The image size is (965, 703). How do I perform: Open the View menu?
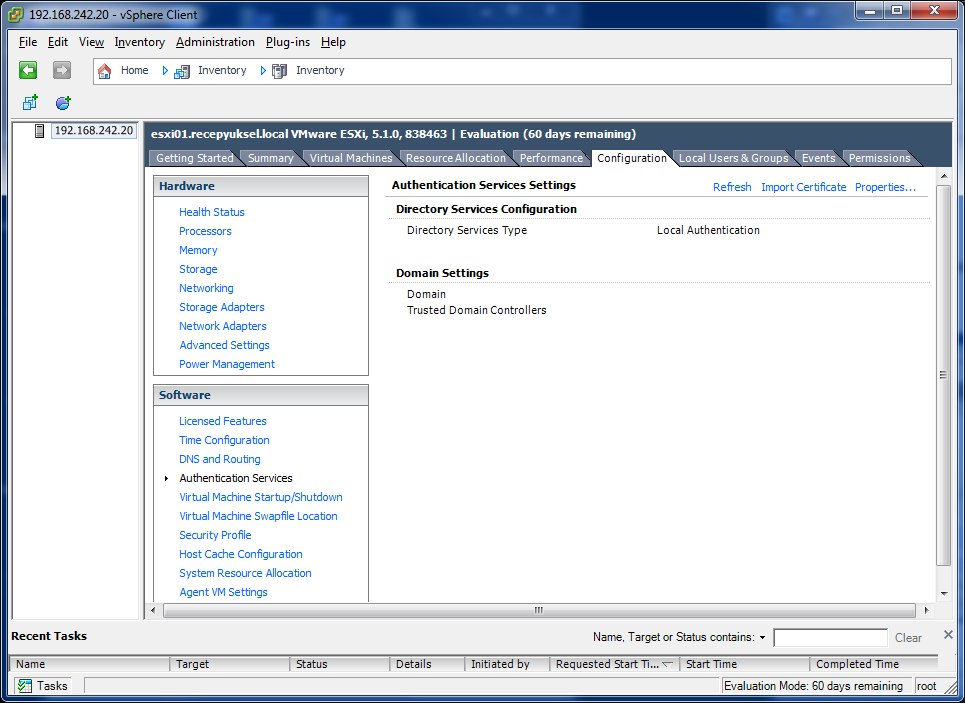91,42
